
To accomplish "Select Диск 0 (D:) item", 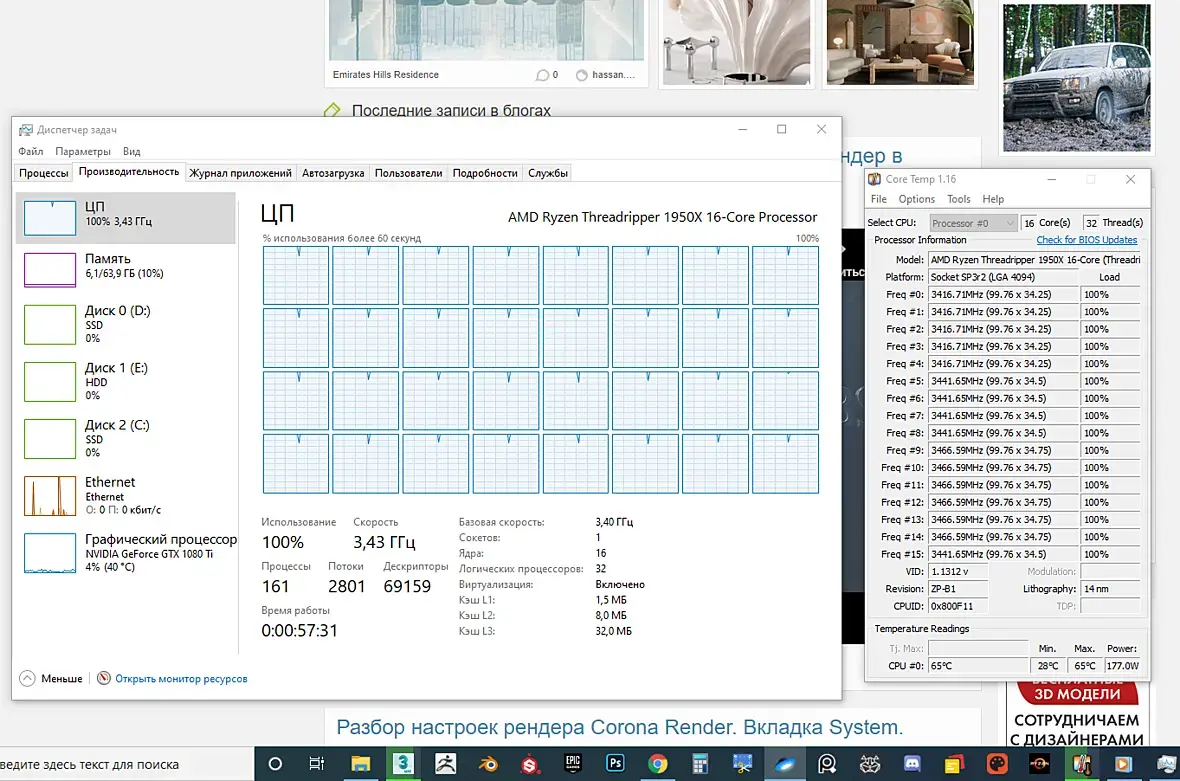I will (126, 324).
